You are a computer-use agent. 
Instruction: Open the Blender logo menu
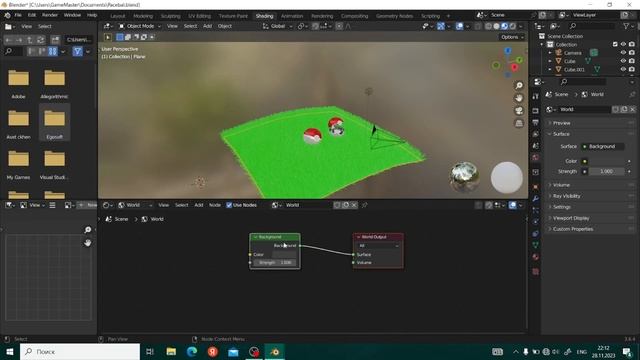(7, 15)
